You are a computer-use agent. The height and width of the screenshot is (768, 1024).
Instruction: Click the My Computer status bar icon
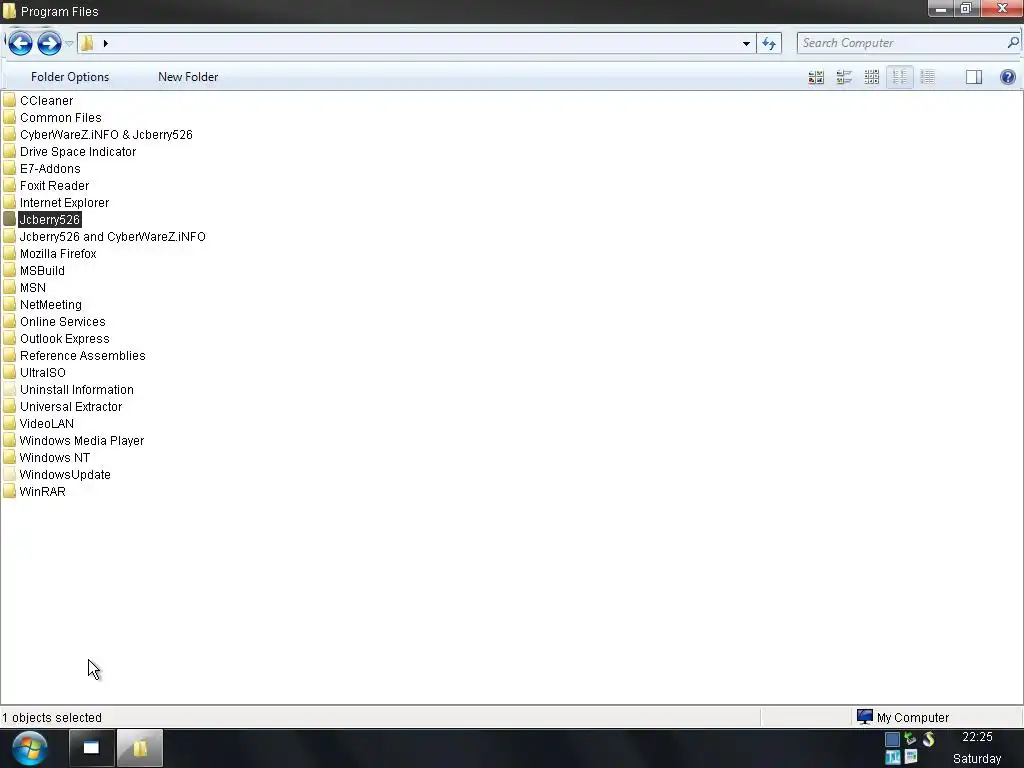[x=865, y=717]
